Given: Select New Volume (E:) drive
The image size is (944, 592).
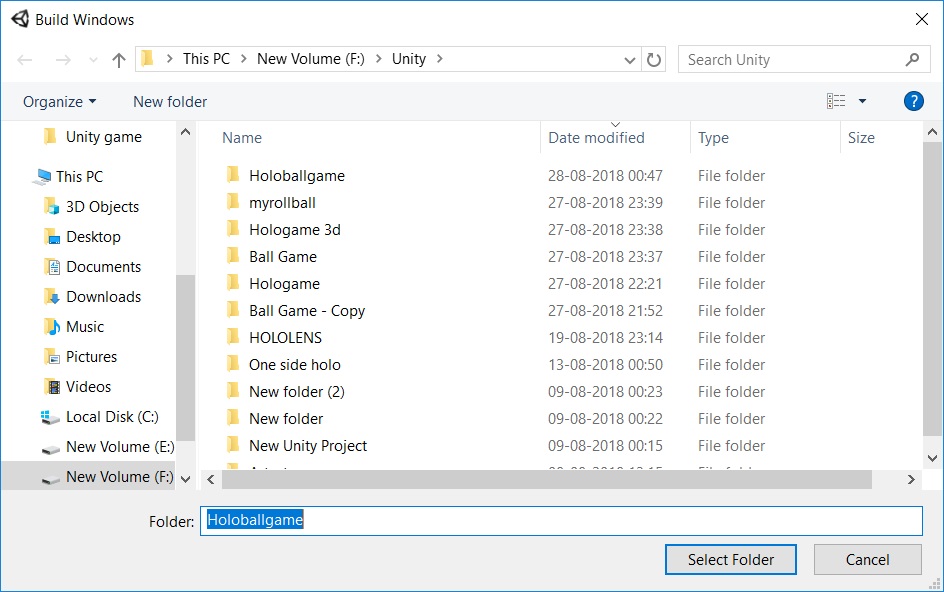Looking at the screenshot, I should click(x=107, y=447).
